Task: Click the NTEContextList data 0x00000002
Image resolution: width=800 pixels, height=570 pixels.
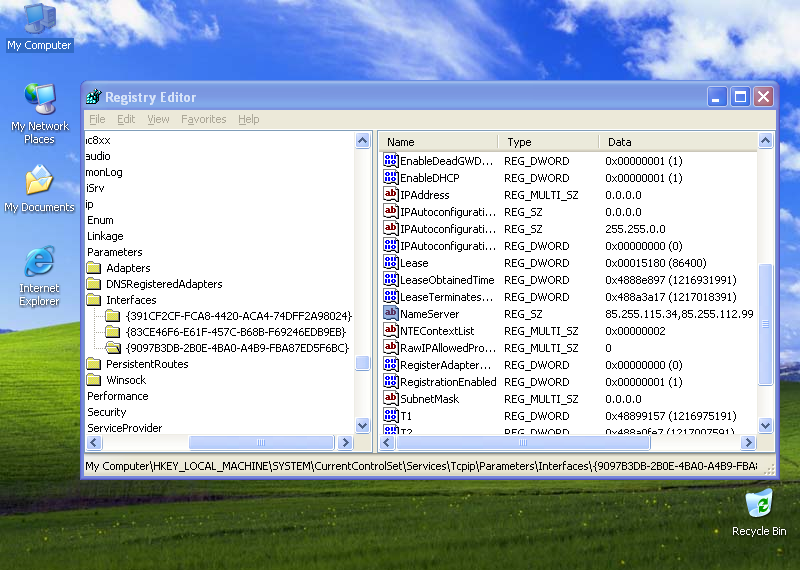Action: (635, 331)
